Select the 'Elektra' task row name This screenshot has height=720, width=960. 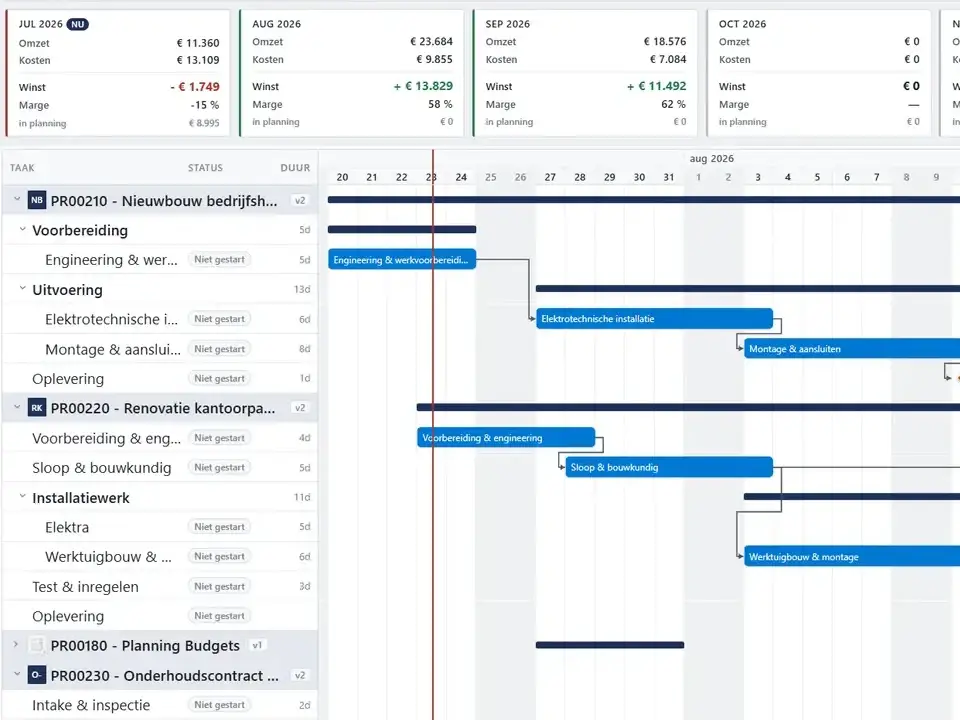(x=67, y=527)
